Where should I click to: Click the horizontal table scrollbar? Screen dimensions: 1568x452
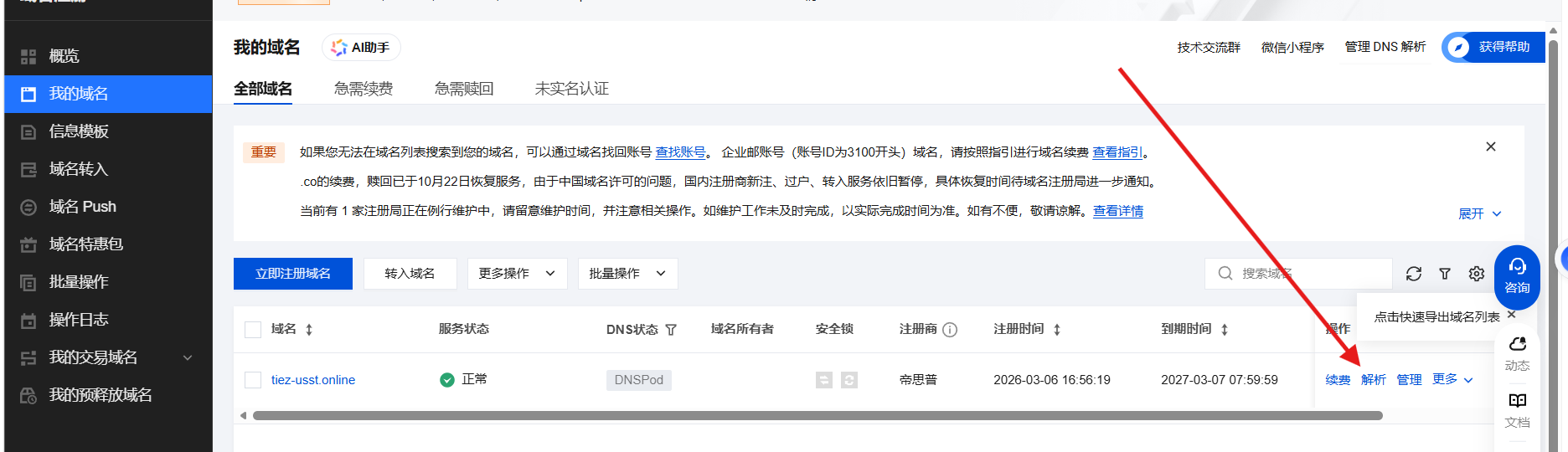(818, 415)
